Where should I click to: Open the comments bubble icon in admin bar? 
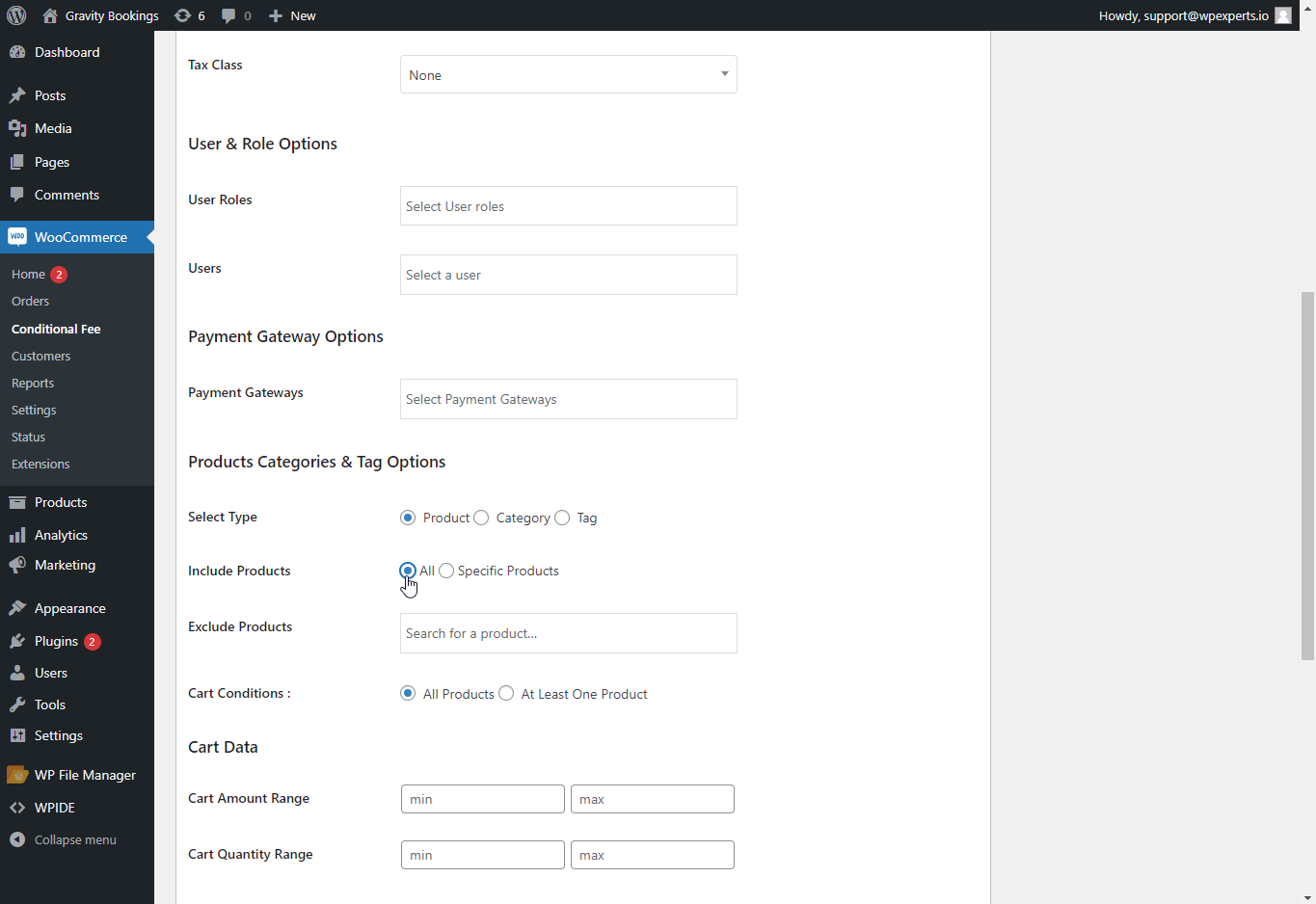(228, 15)
